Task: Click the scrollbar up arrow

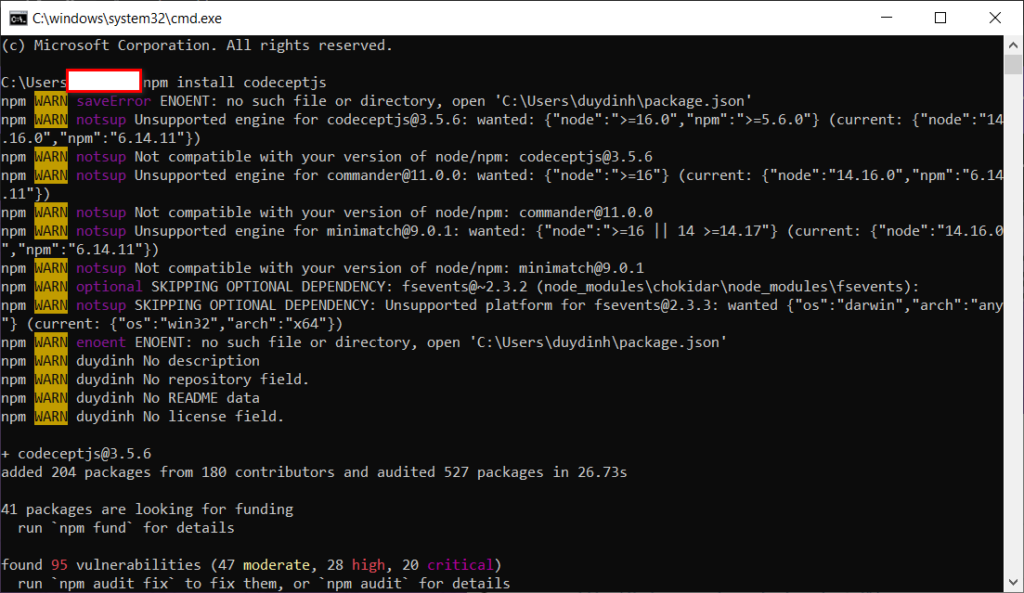Action: click(1014, 43)
